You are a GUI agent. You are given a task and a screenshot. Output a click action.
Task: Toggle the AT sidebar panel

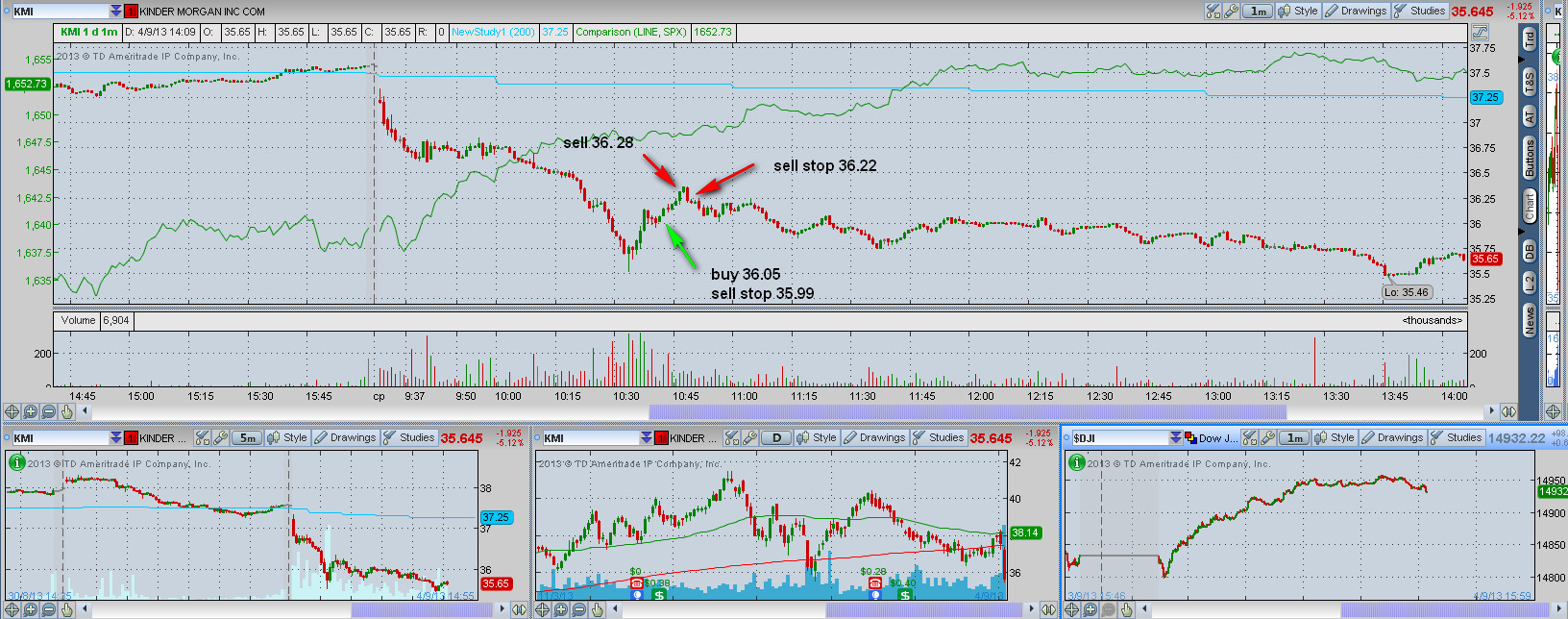tap(1529, 116)
